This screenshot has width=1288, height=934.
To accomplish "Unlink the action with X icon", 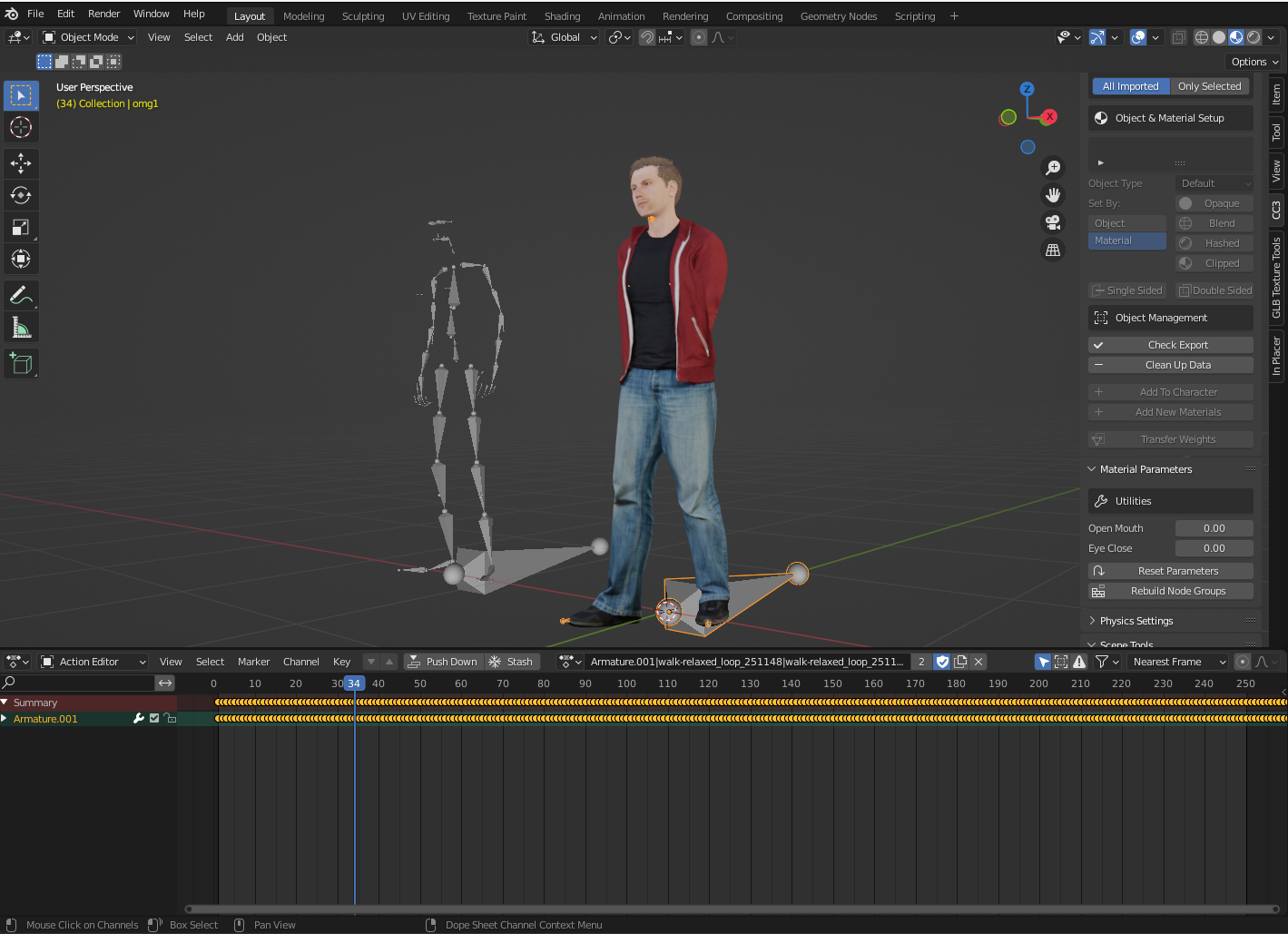I will tap(978, 662).
